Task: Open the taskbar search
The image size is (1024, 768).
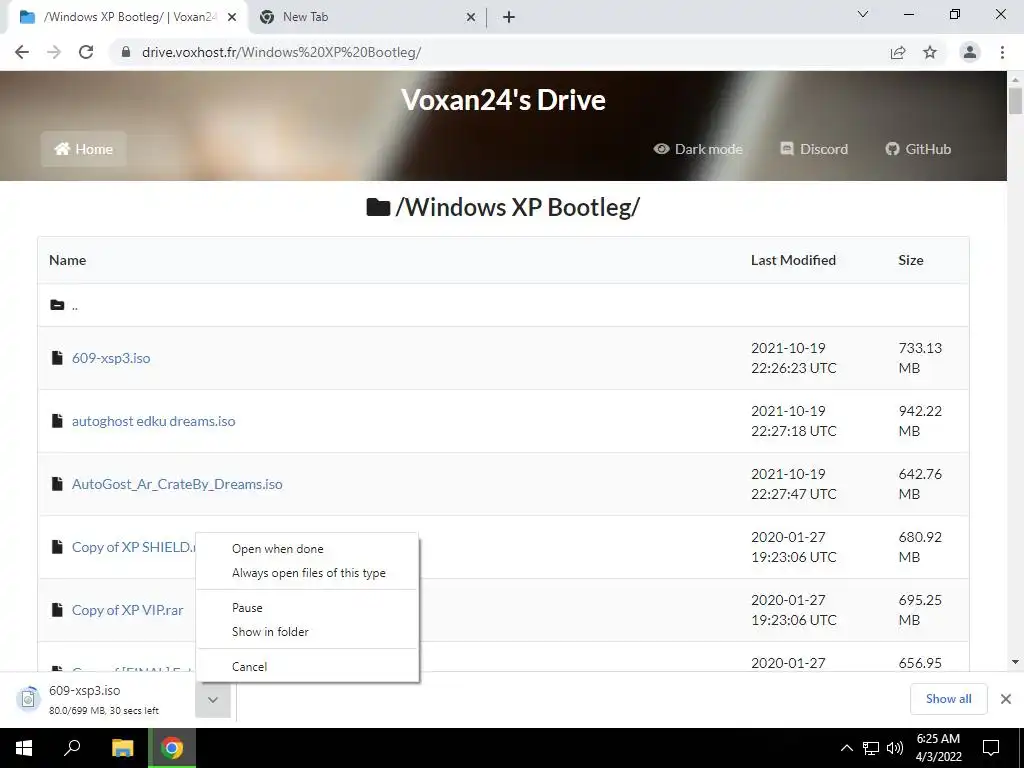Action: [x=72, y=748]
